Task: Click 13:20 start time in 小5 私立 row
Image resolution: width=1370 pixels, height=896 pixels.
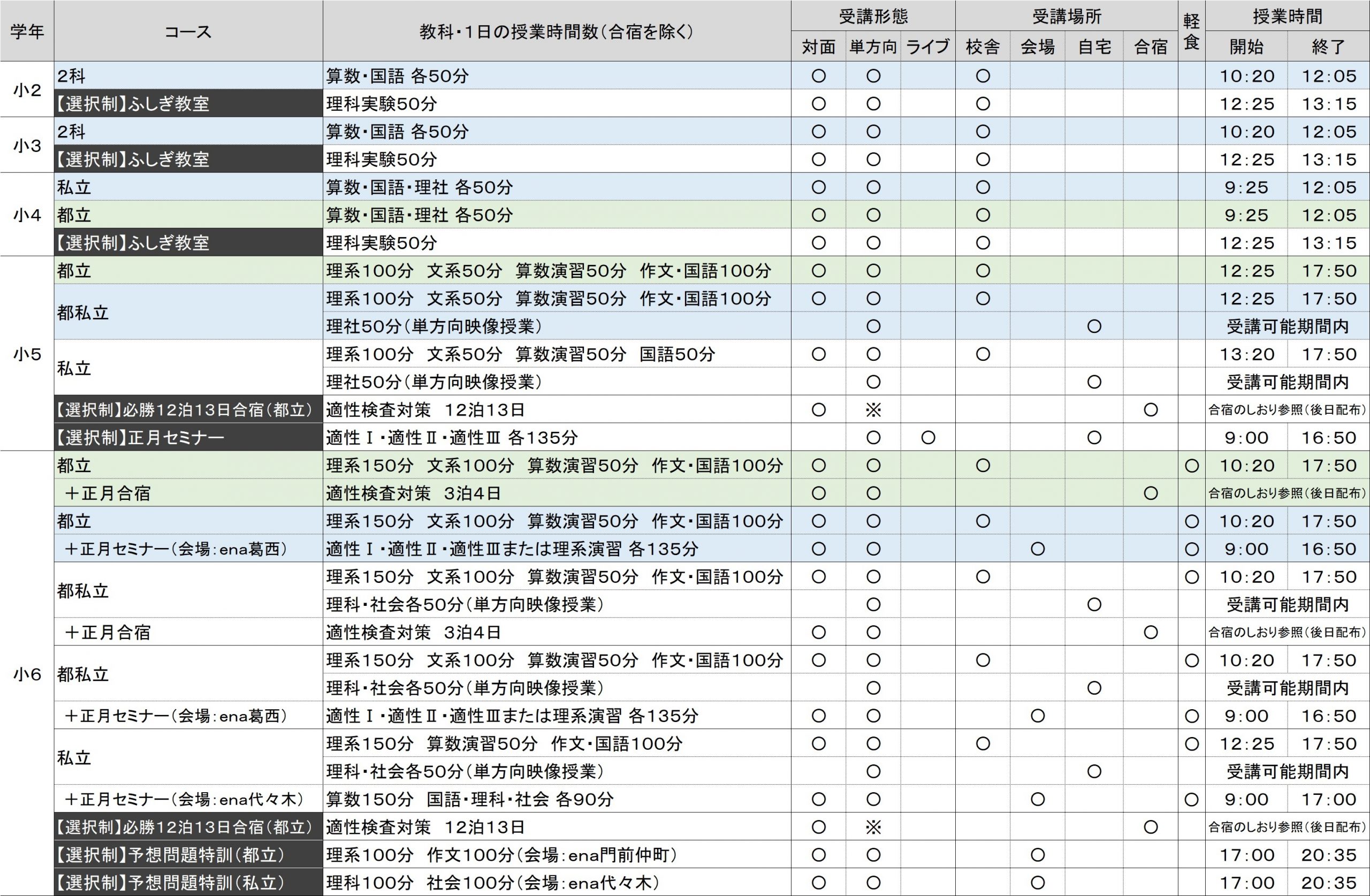Action: tap(1246, 354)
